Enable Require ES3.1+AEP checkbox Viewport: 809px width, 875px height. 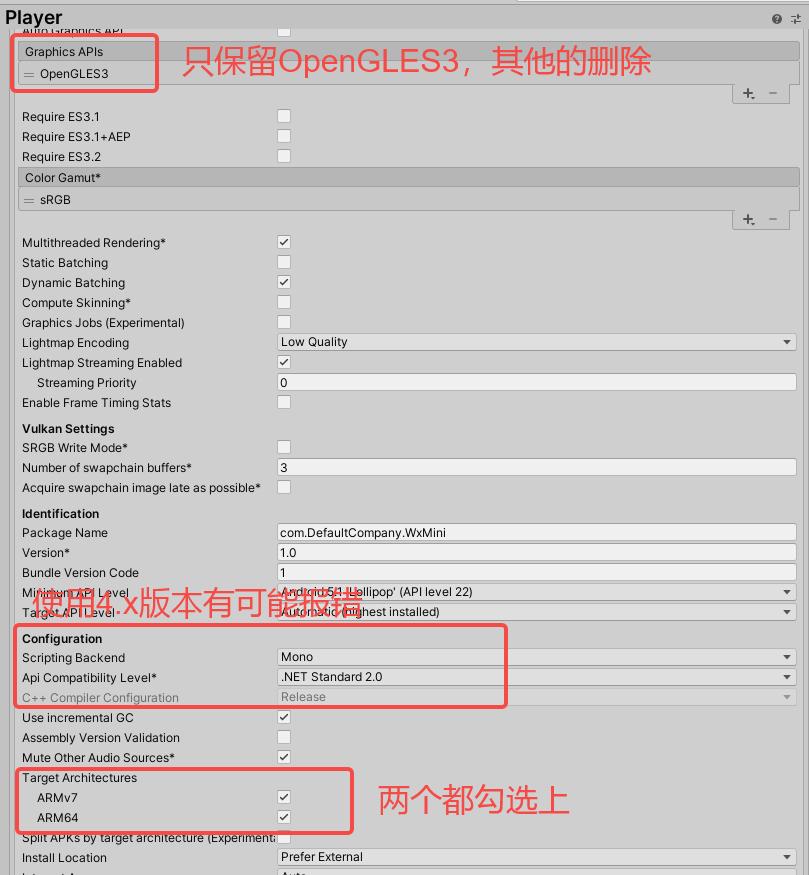[284, 136]
